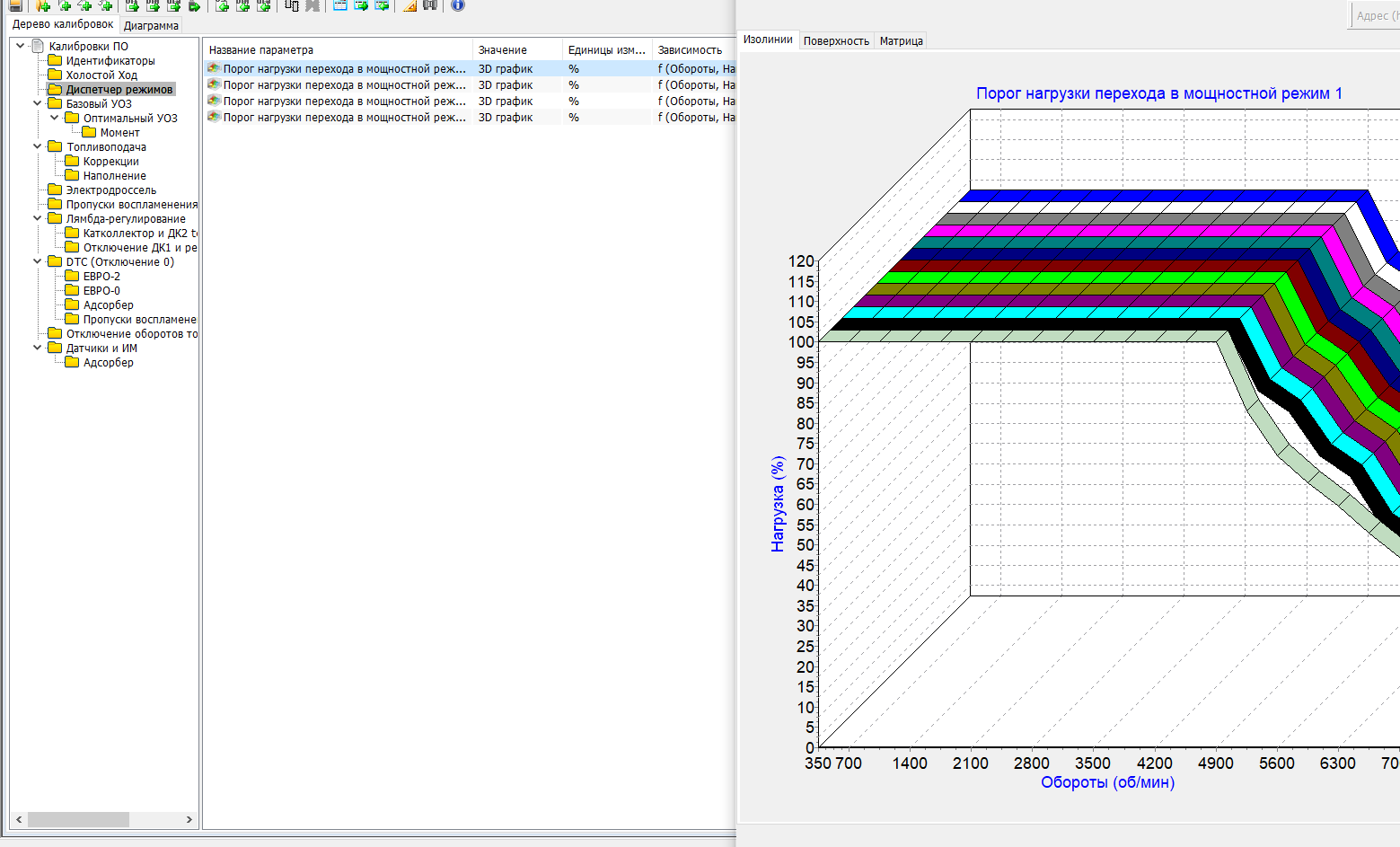Collapse the DTC (Отключение 0) node

click(x=38, y=262)
